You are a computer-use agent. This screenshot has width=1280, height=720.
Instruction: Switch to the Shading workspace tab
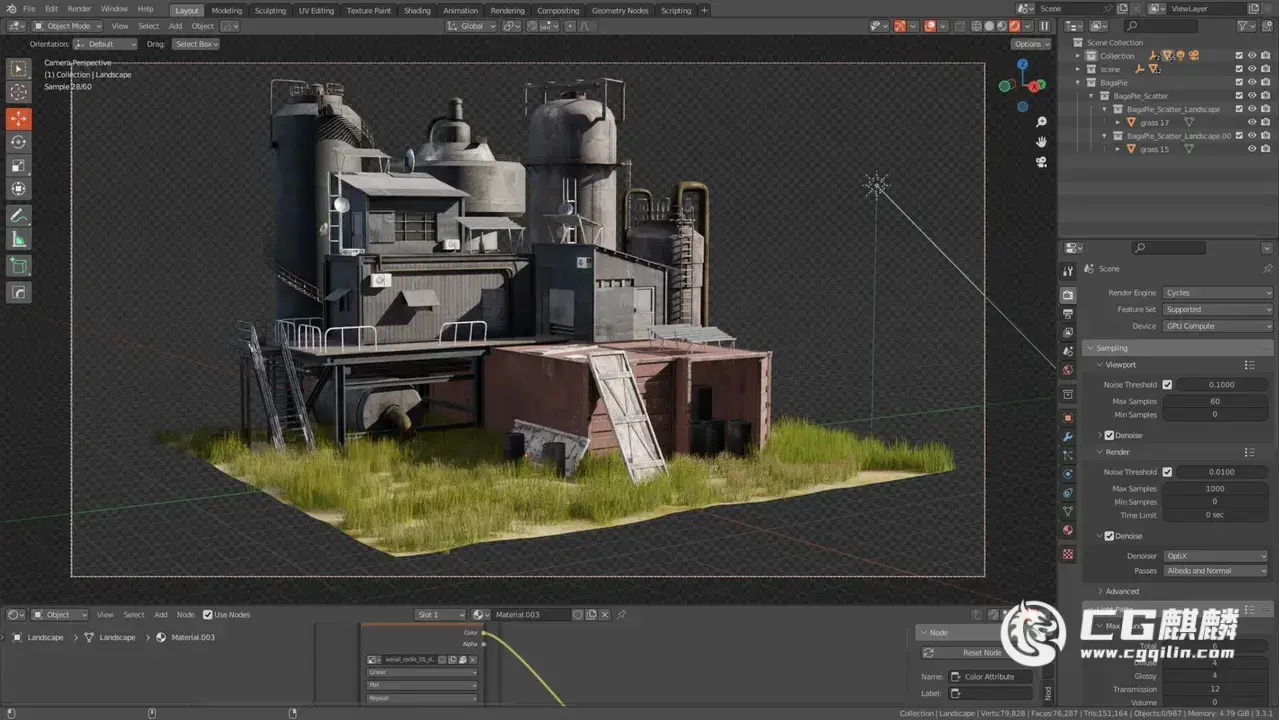click(x=417, y=10)
